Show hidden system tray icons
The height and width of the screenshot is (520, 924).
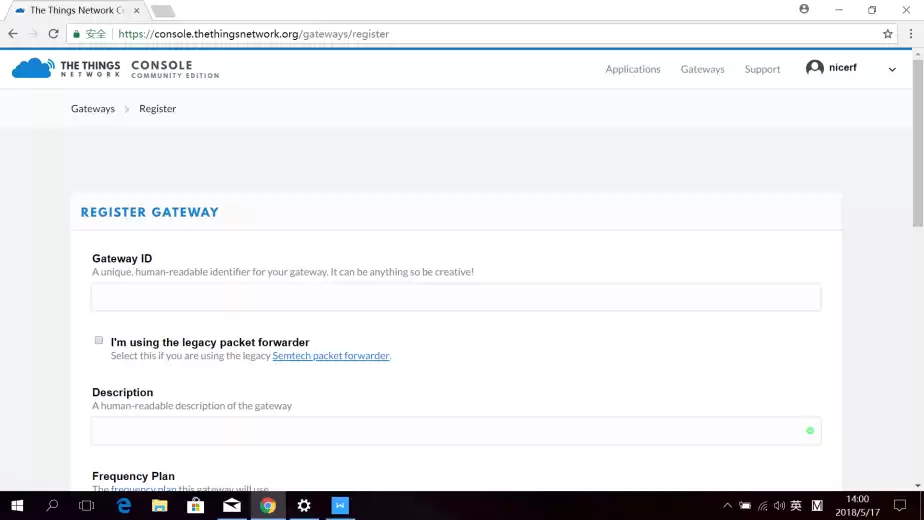click(727, 506)
